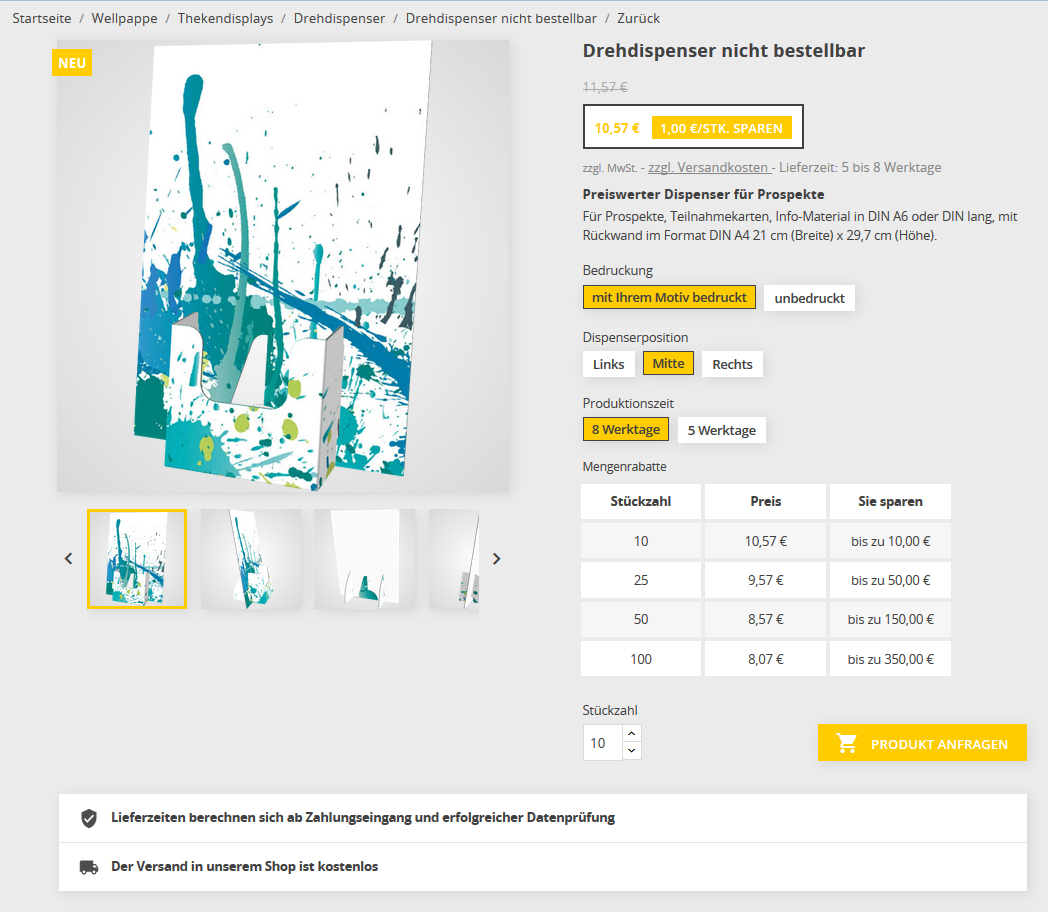Click the 'Der Versand in unserem Shop ist kostenlos' row
Image resolution: width=1048 pixels, height=912 pixels.
coord(543,867)
